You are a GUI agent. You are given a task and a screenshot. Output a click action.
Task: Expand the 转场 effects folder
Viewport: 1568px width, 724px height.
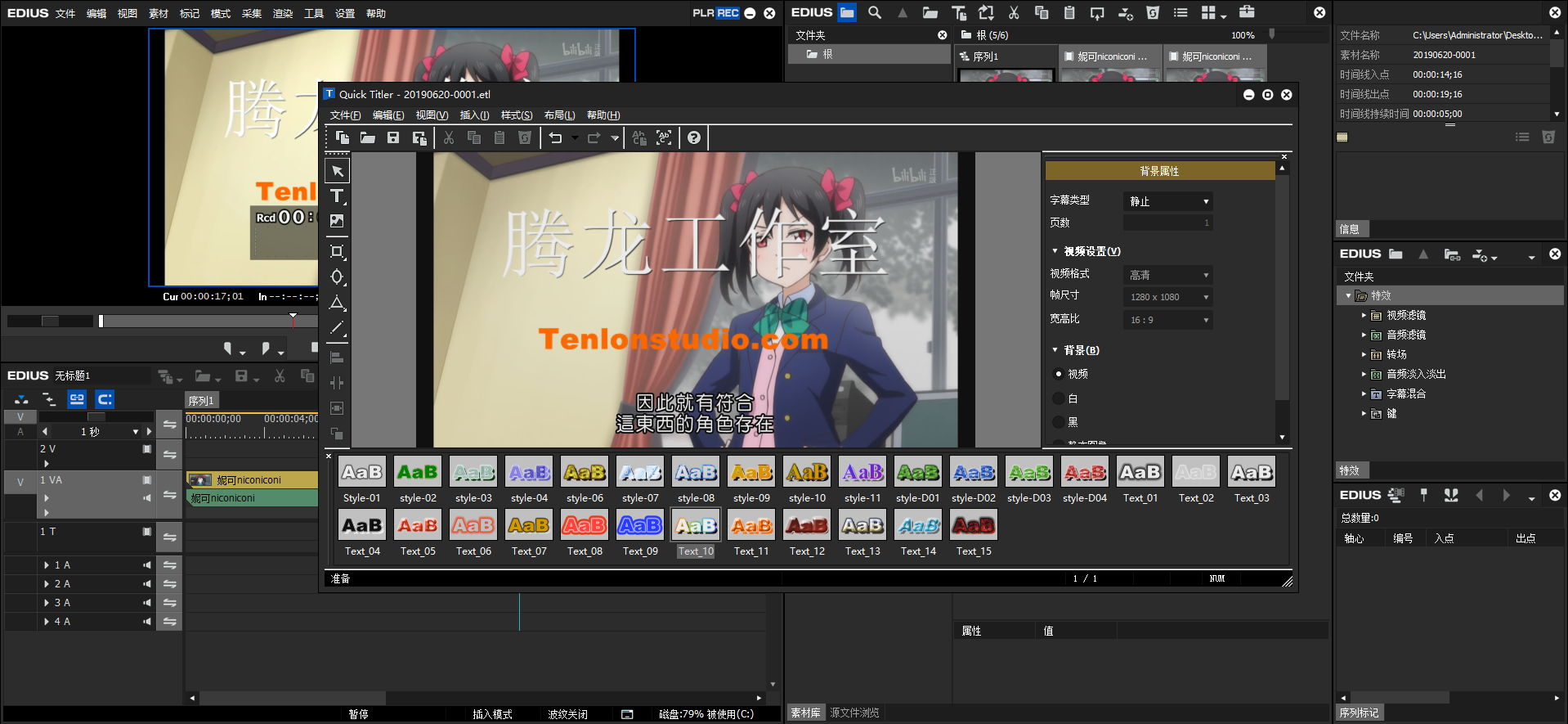[x=1364, y=354]
